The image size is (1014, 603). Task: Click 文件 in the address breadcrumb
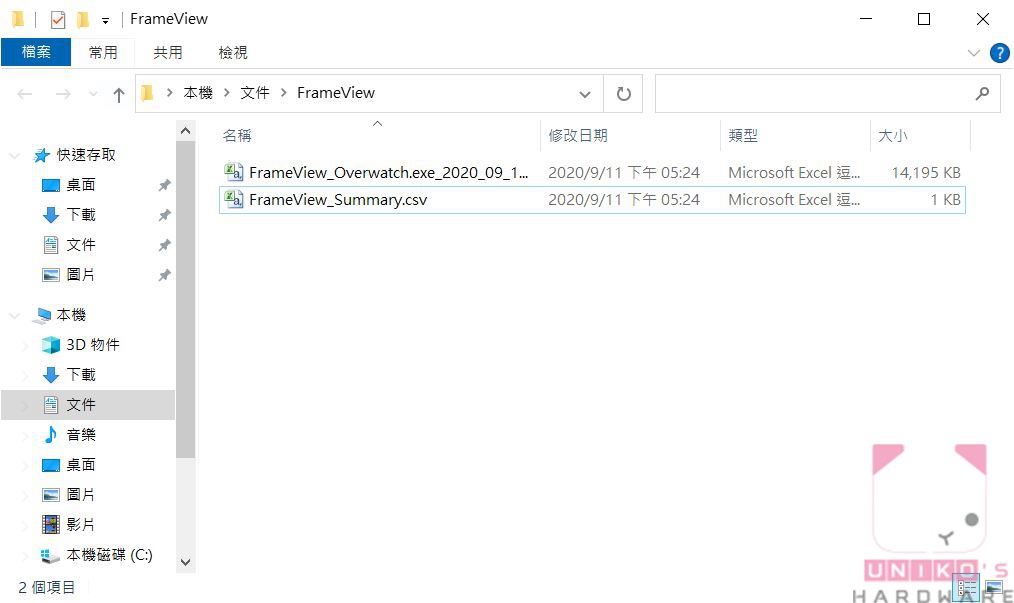click(255, 93)
